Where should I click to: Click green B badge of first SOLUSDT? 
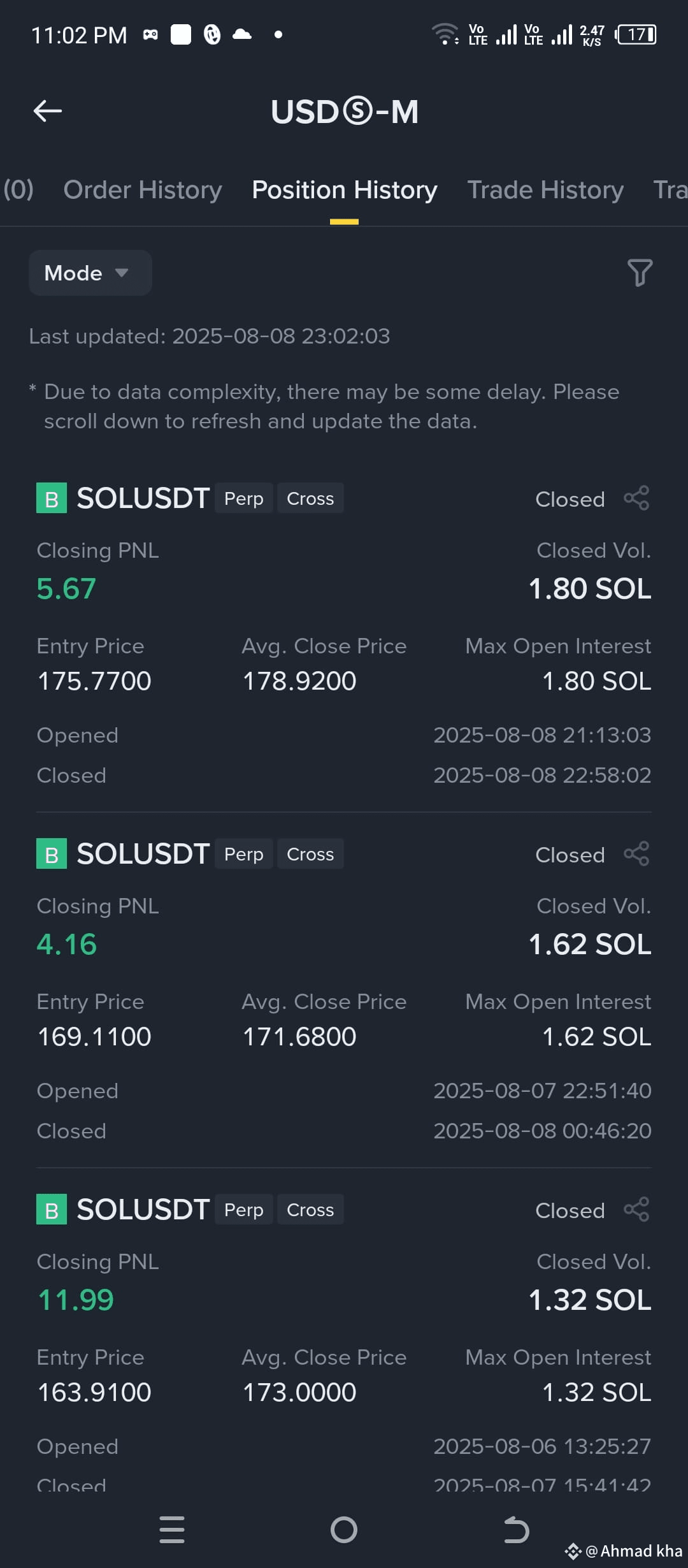[52, 498]
